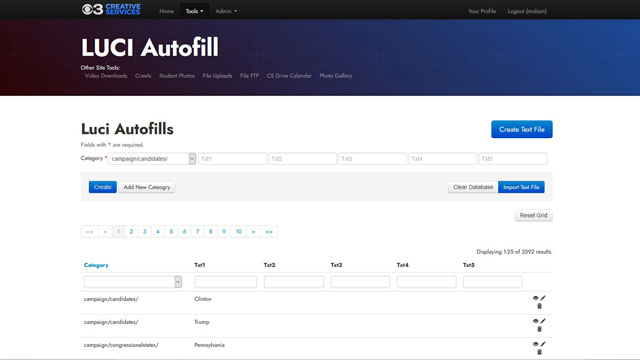Click the blue Create button

(x=102, y=187)
